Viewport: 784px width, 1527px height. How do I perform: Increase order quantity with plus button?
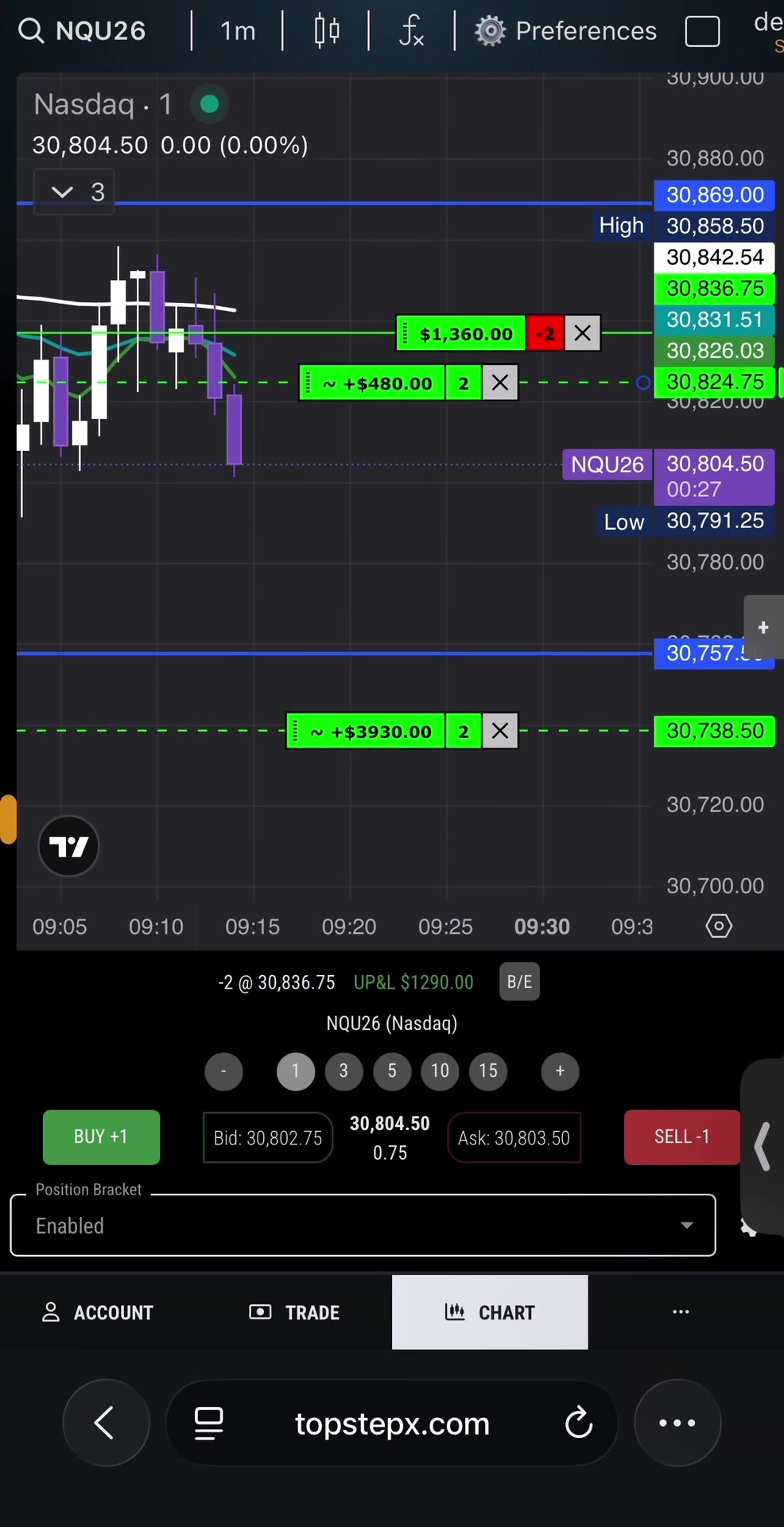tap(560, 1071)
